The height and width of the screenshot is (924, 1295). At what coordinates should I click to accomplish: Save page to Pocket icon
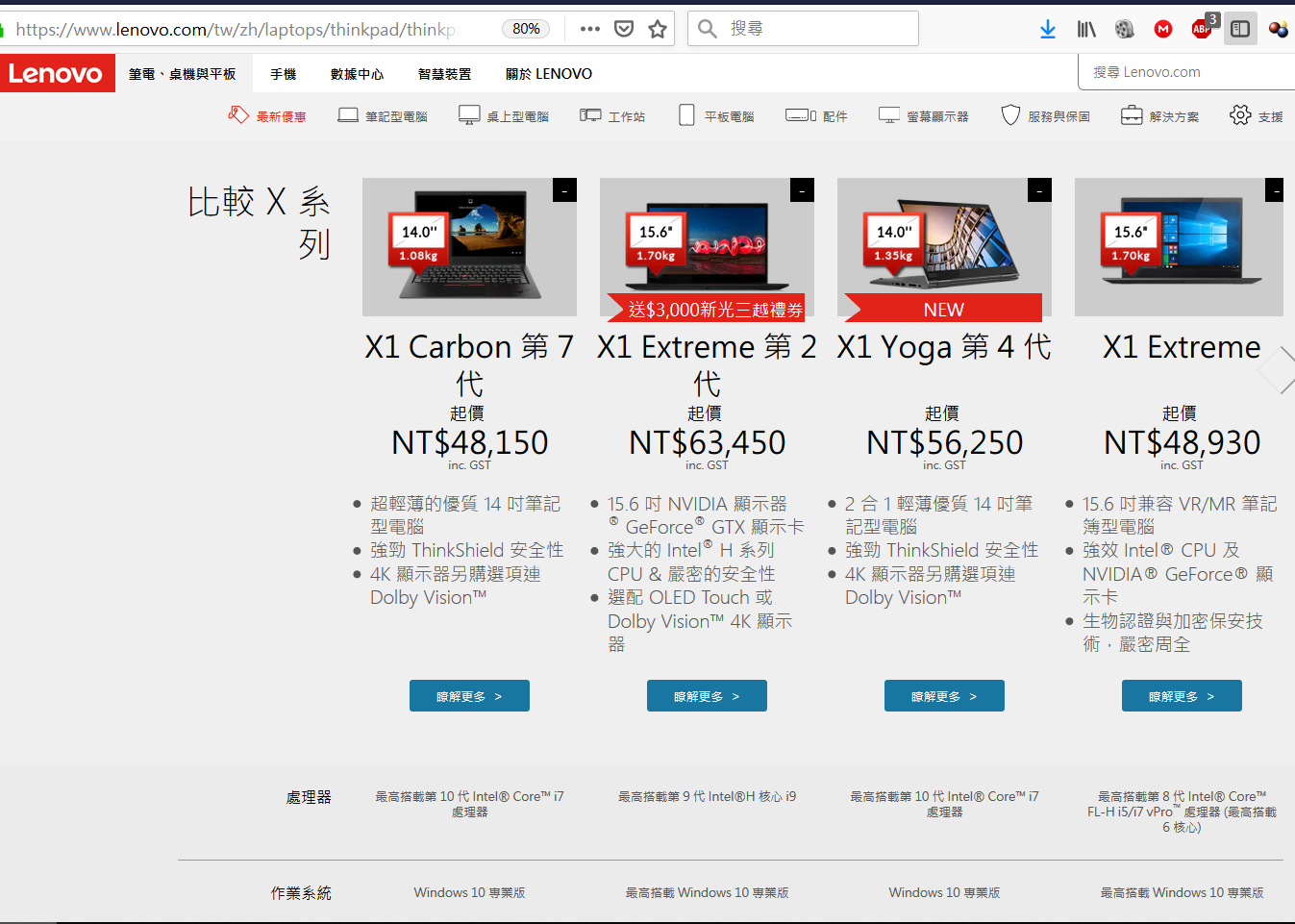[624, 29]
